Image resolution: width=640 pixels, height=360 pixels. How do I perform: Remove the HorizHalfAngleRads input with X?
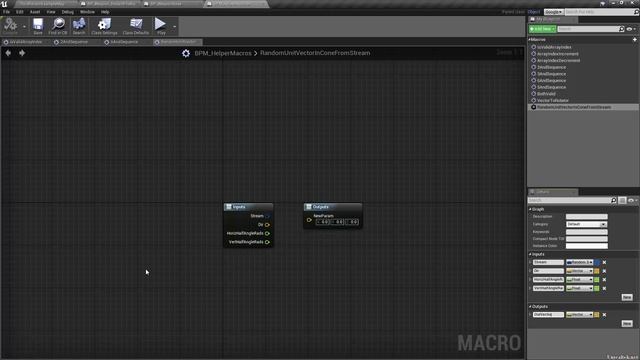tap(604, 280)
